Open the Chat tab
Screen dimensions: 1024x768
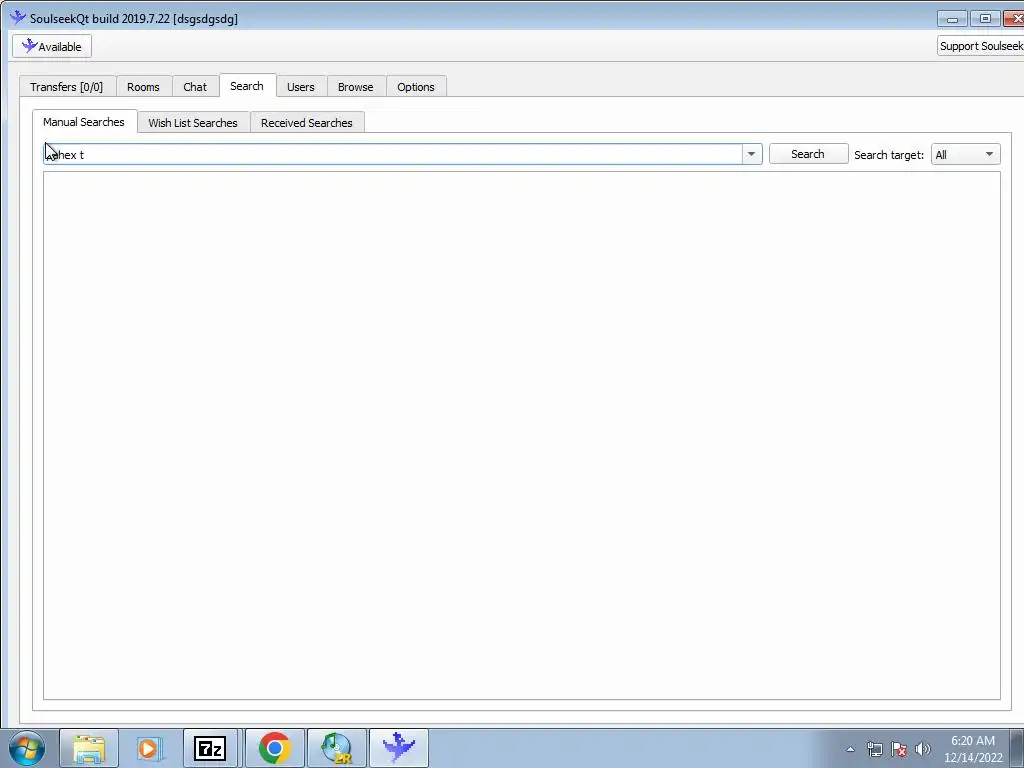click(x=195, y=87)
